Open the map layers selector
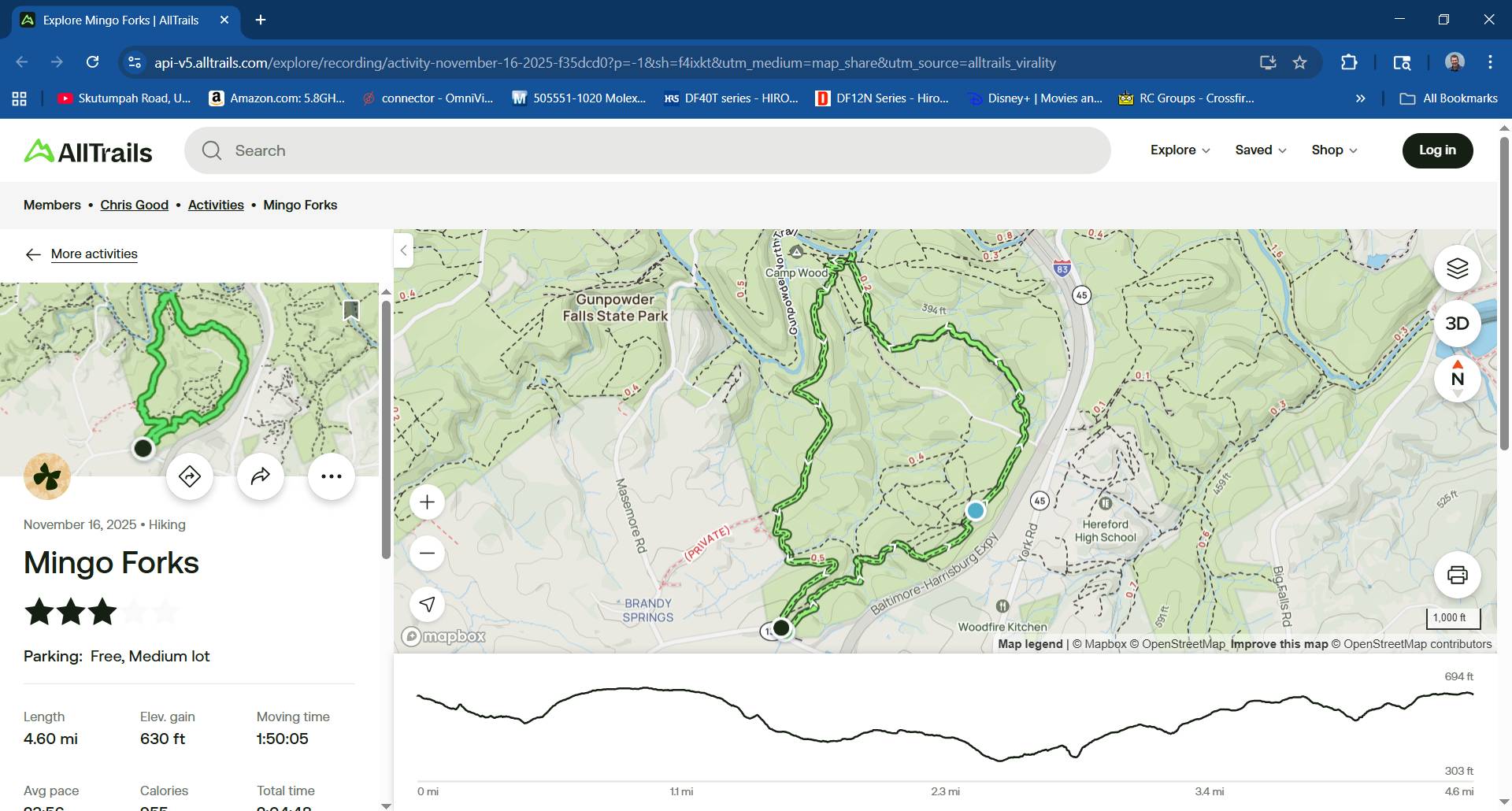The width and height of the screenshot is (1512, 811). (1457, 268)
